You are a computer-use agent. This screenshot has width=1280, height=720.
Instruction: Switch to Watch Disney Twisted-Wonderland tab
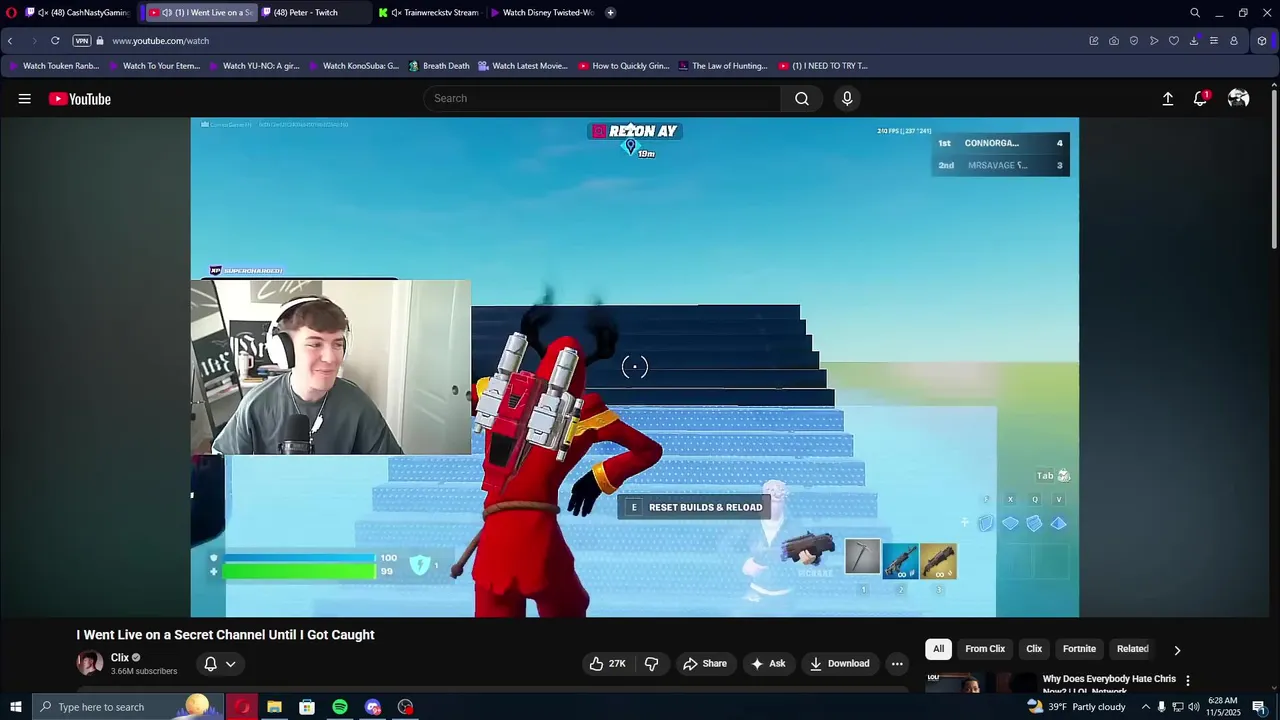pyautogui.click(x=543, y=12)
